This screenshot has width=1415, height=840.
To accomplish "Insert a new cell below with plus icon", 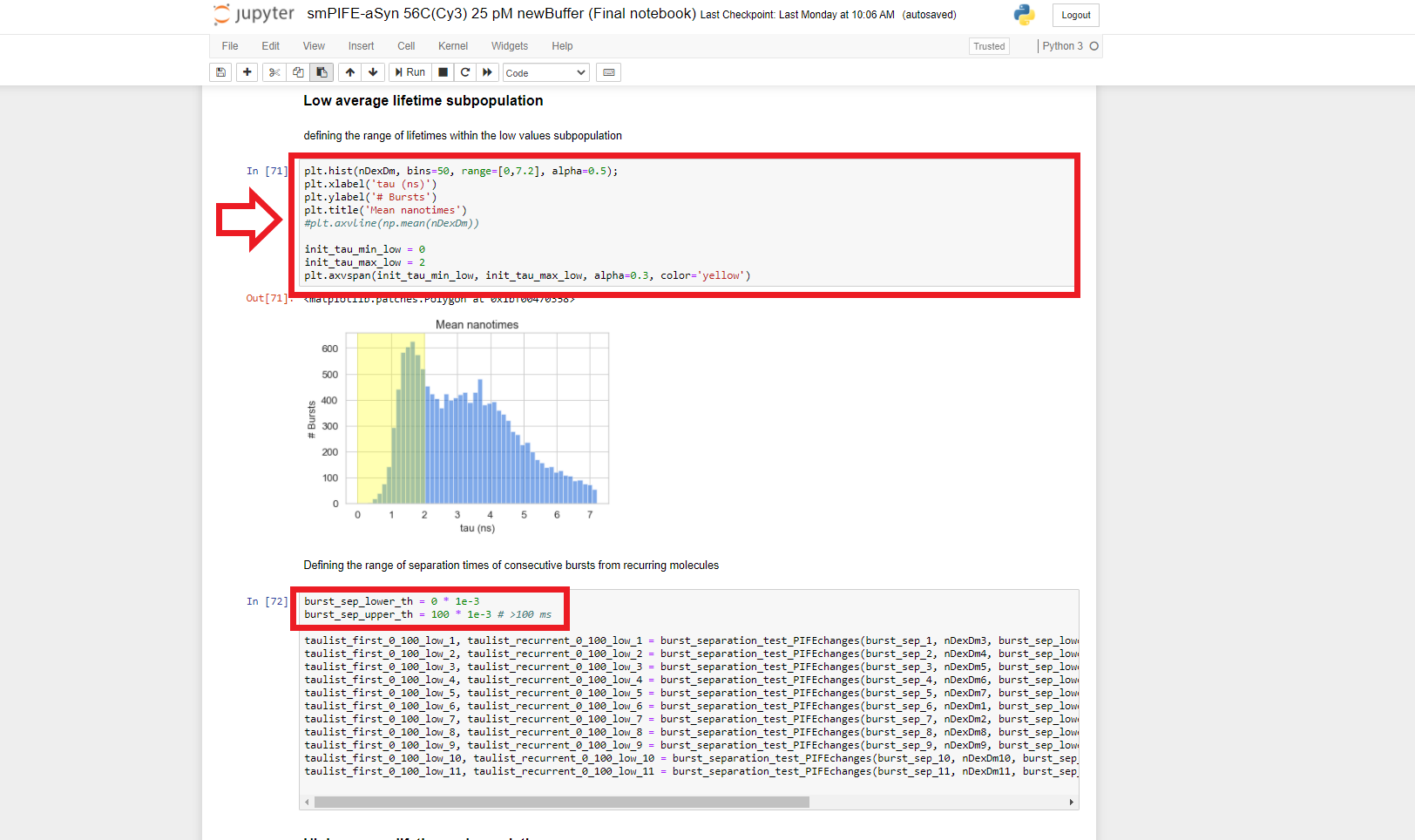I will point(247,72).
